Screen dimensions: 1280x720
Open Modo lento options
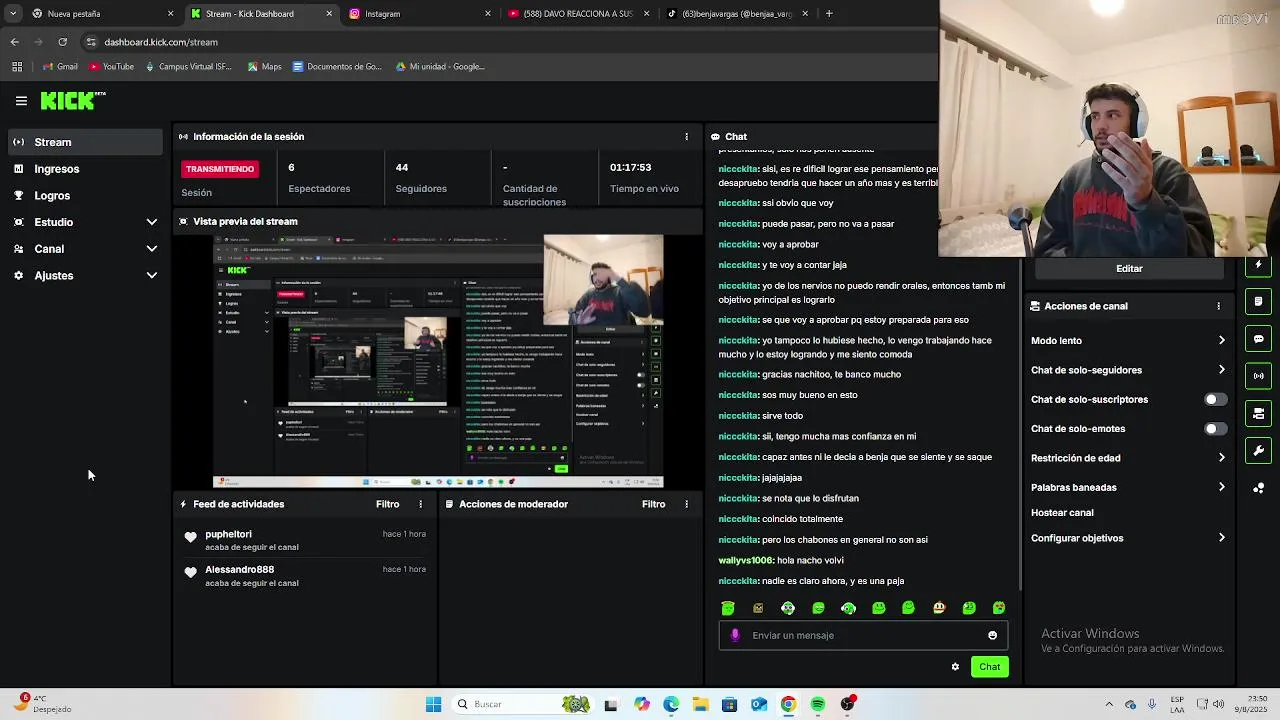[x=1128, y=341]
